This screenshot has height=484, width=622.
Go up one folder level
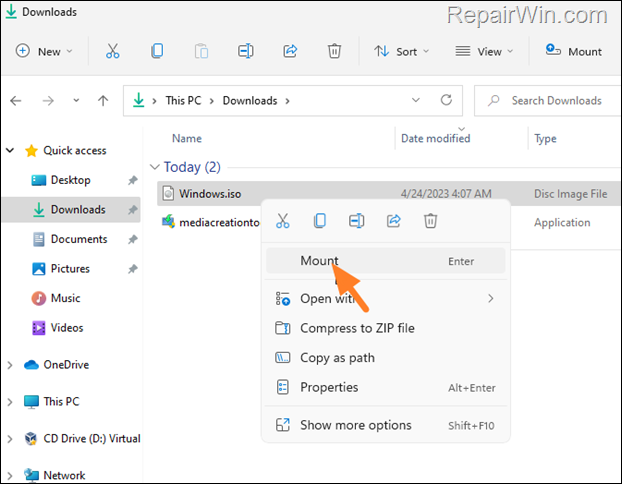pos(103,101)
